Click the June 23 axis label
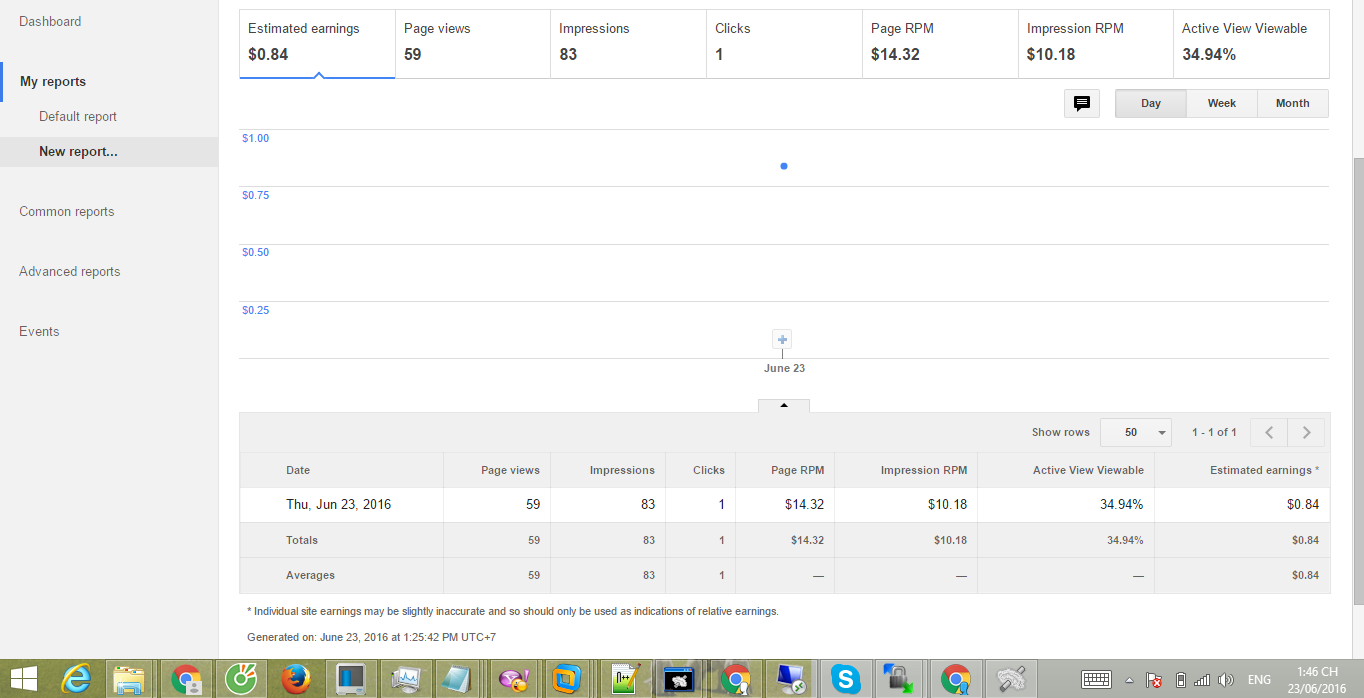Screen dimensions: 1364x698 pos(784,368)
